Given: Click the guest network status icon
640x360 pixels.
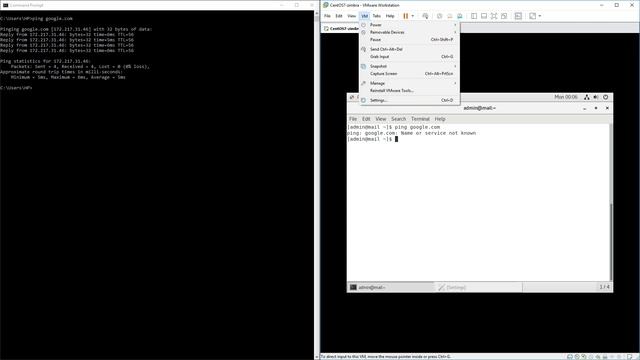Looking at the screenshot, I should pos(587,97).
